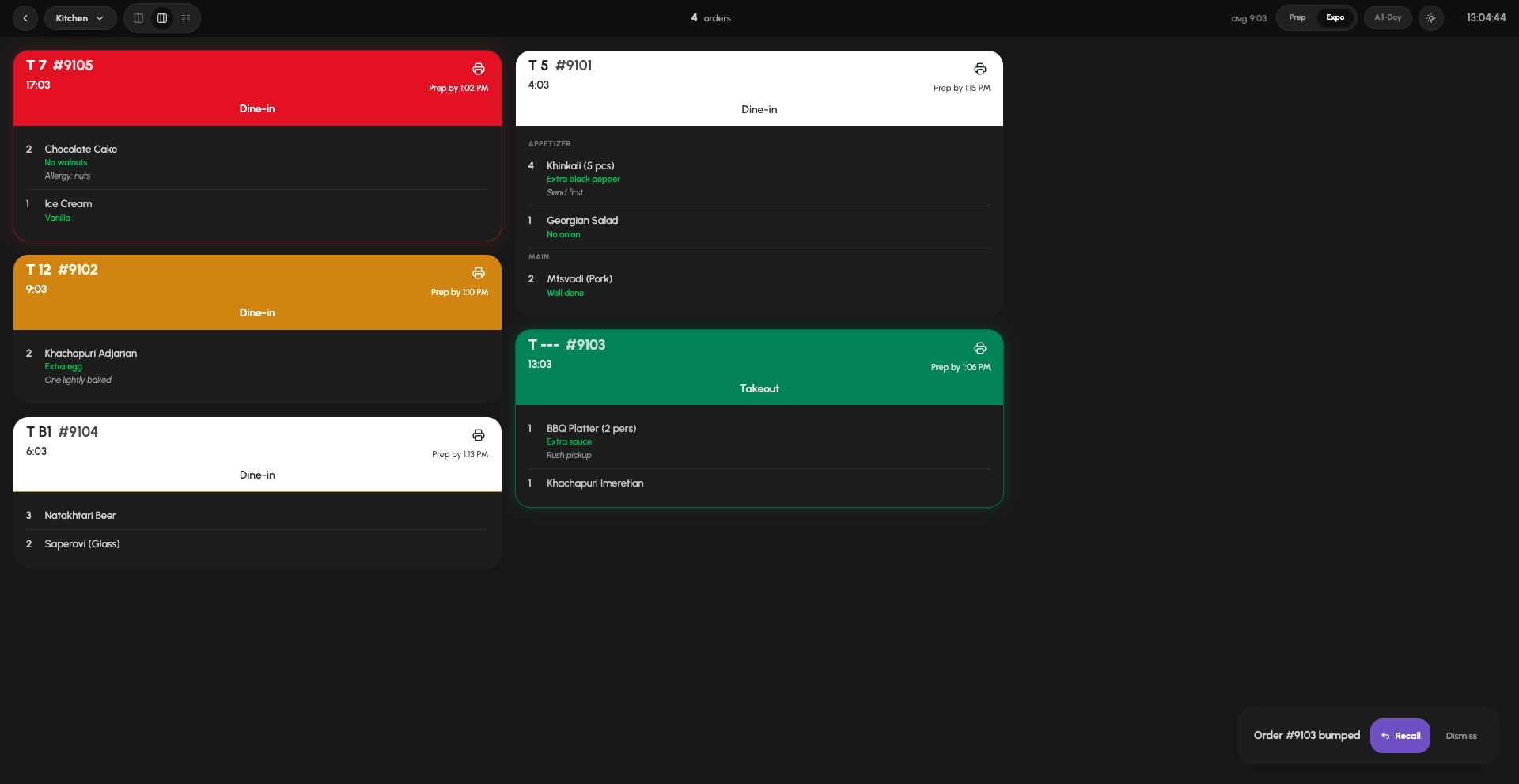This screenshot has width=1519, height=784.
Task: Switch to two-column layout view
Action: point(138,18)
